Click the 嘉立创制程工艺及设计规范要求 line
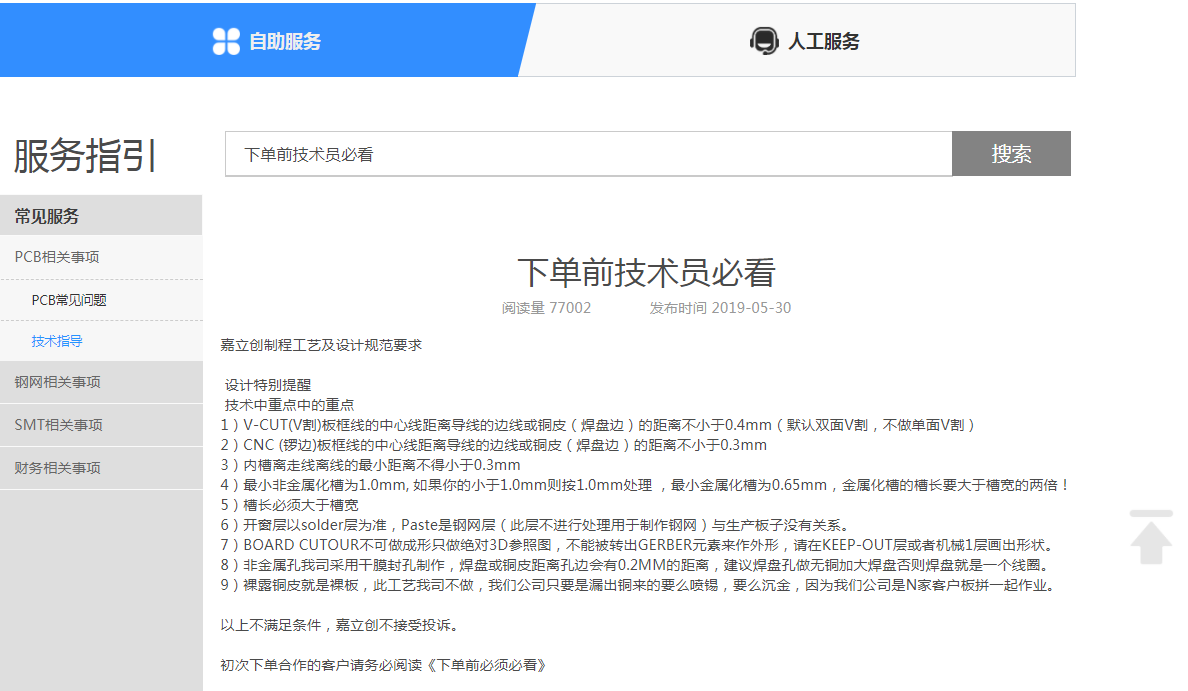 (321, 345)
